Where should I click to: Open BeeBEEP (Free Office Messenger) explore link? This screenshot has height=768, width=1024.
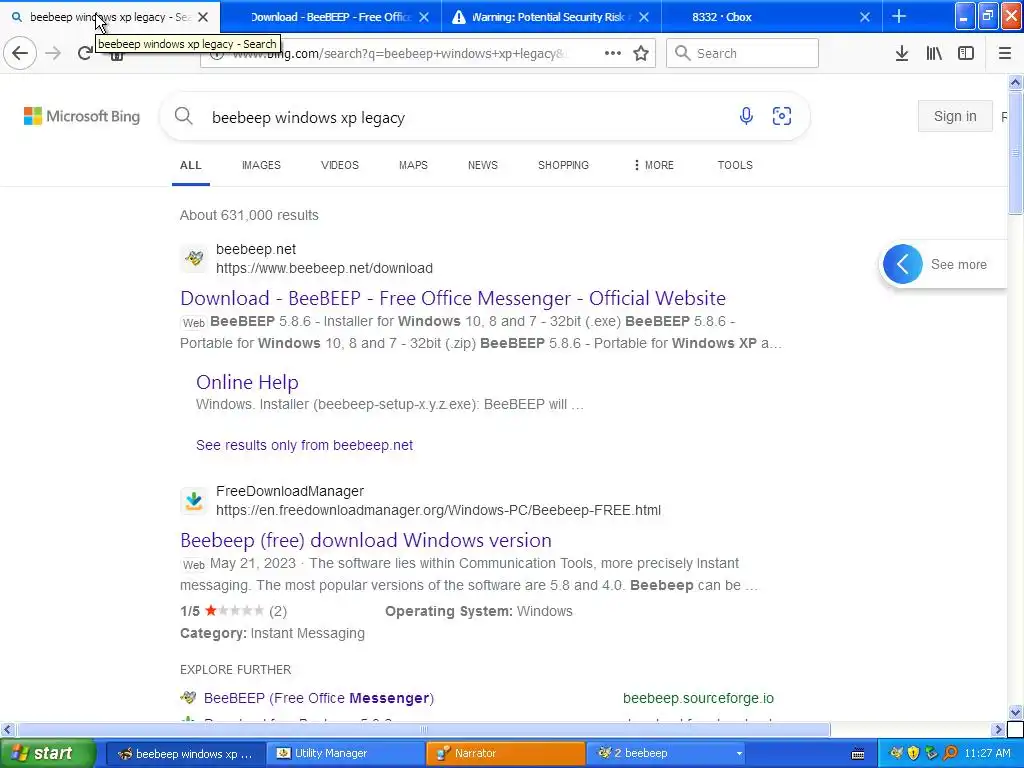click(319, 698)
